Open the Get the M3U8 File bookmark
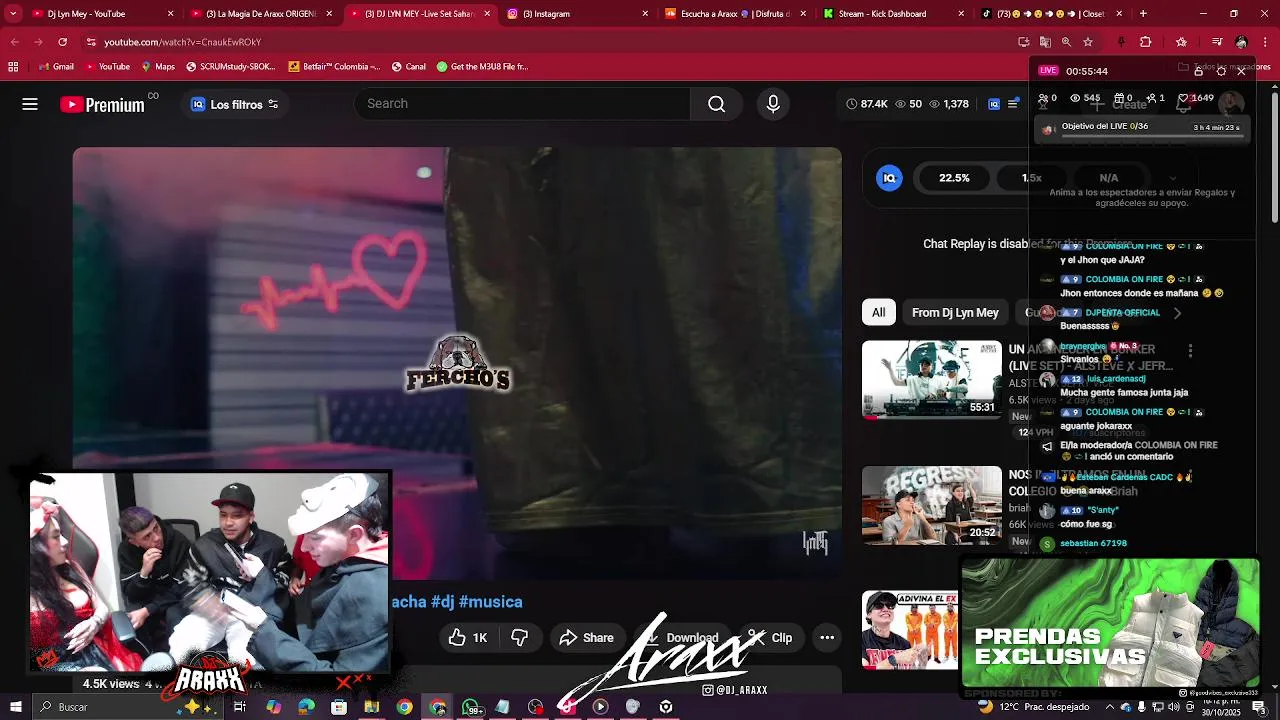The image size is (1280, 720). pos(482,67)
